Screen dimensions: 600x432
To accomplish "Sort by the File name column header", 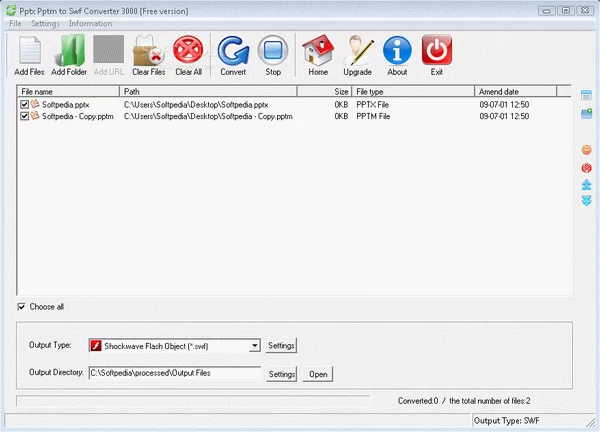I will coord(68,91).
